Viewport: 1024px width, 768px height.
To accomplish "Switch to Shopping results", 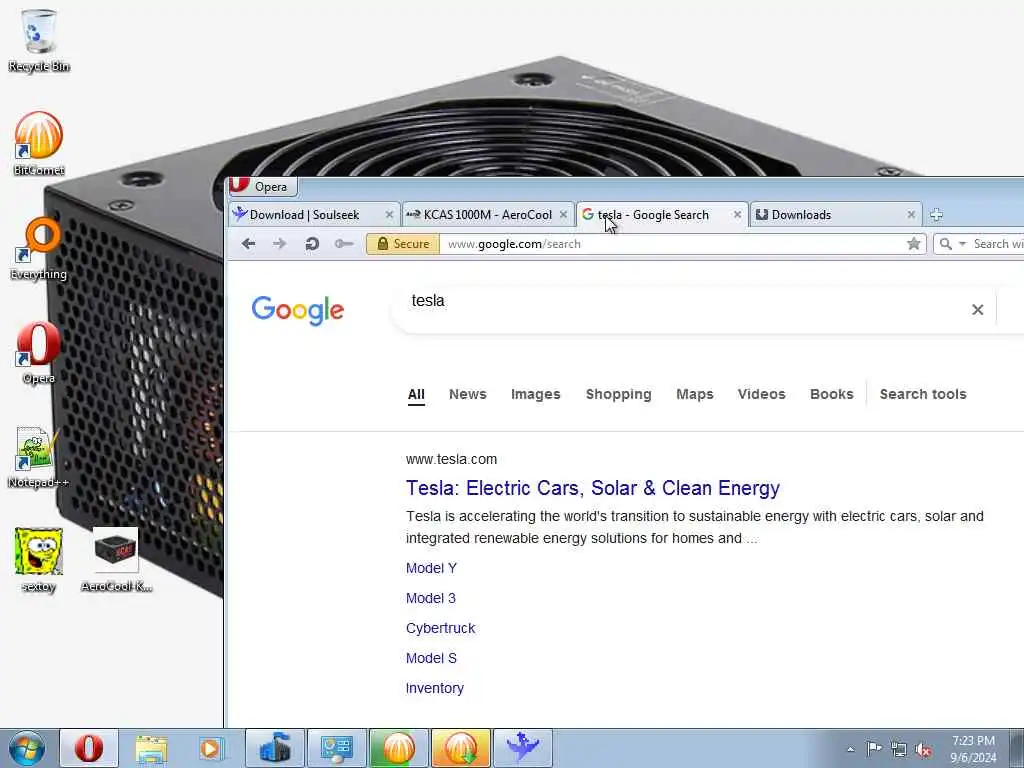I will click(618, 394).
